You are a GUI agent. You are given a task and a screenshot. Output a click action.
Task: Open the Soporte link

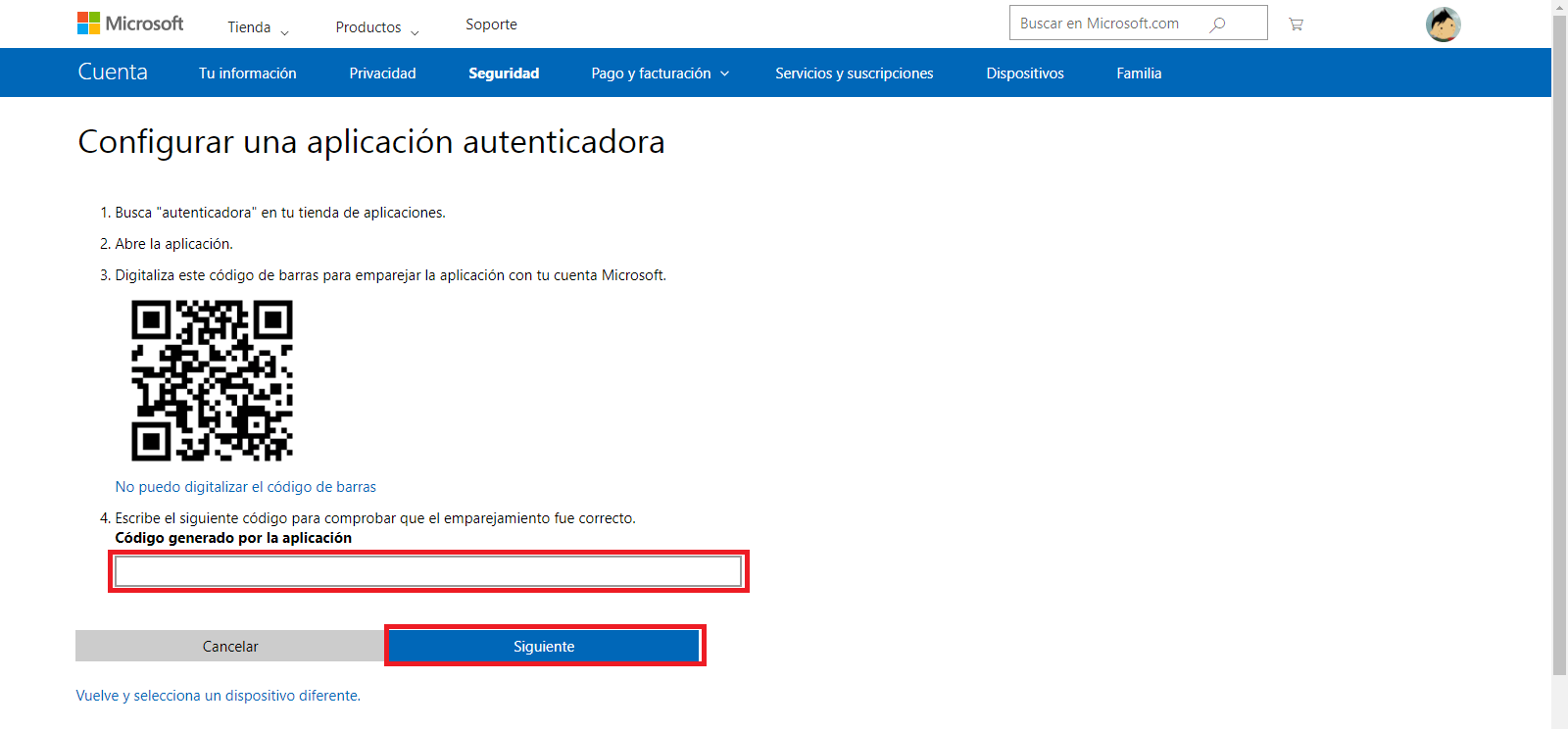pos(491,24)
